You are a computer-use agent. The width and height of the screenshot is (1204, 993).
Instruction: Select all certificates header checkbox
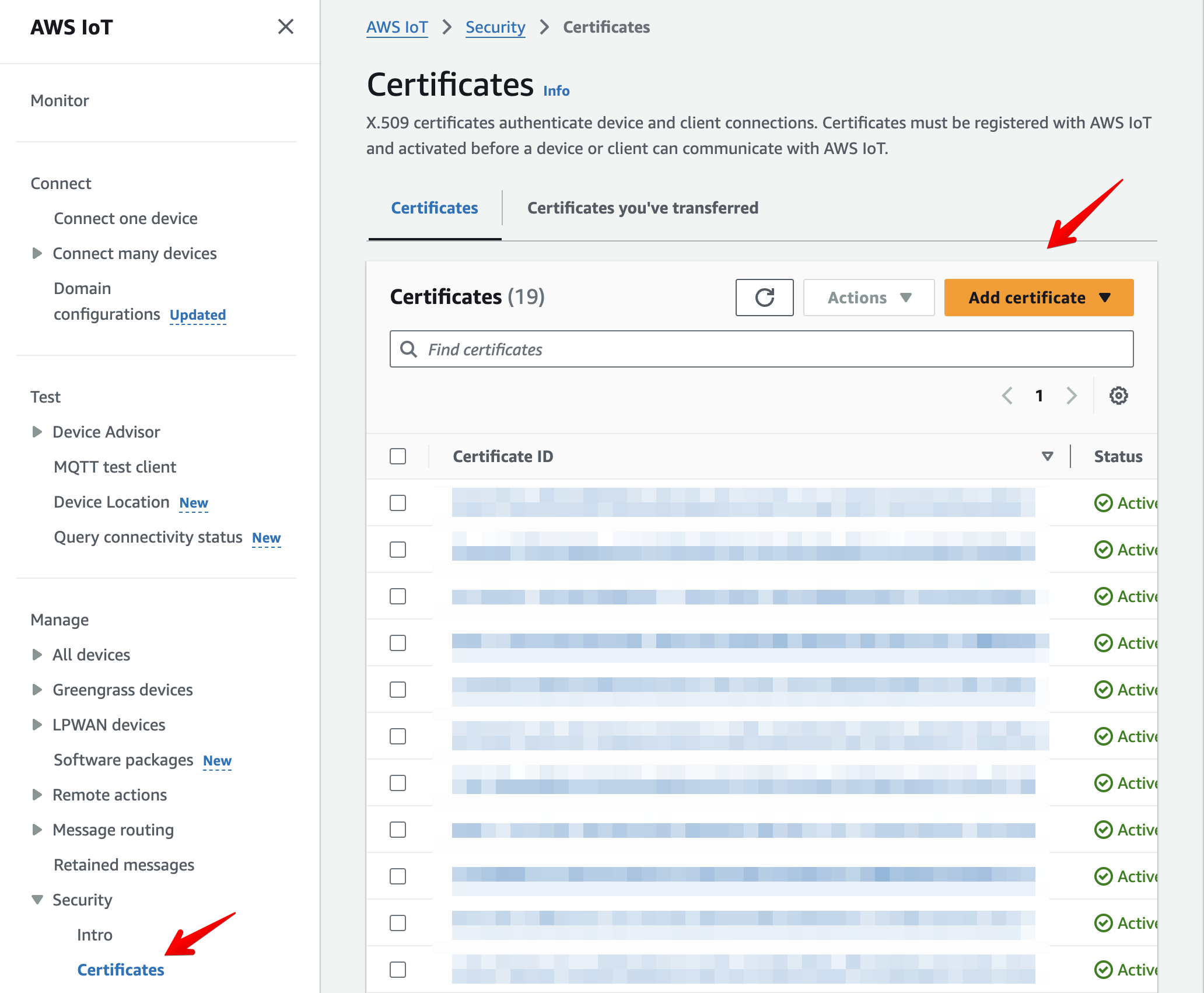click(398, 456)
